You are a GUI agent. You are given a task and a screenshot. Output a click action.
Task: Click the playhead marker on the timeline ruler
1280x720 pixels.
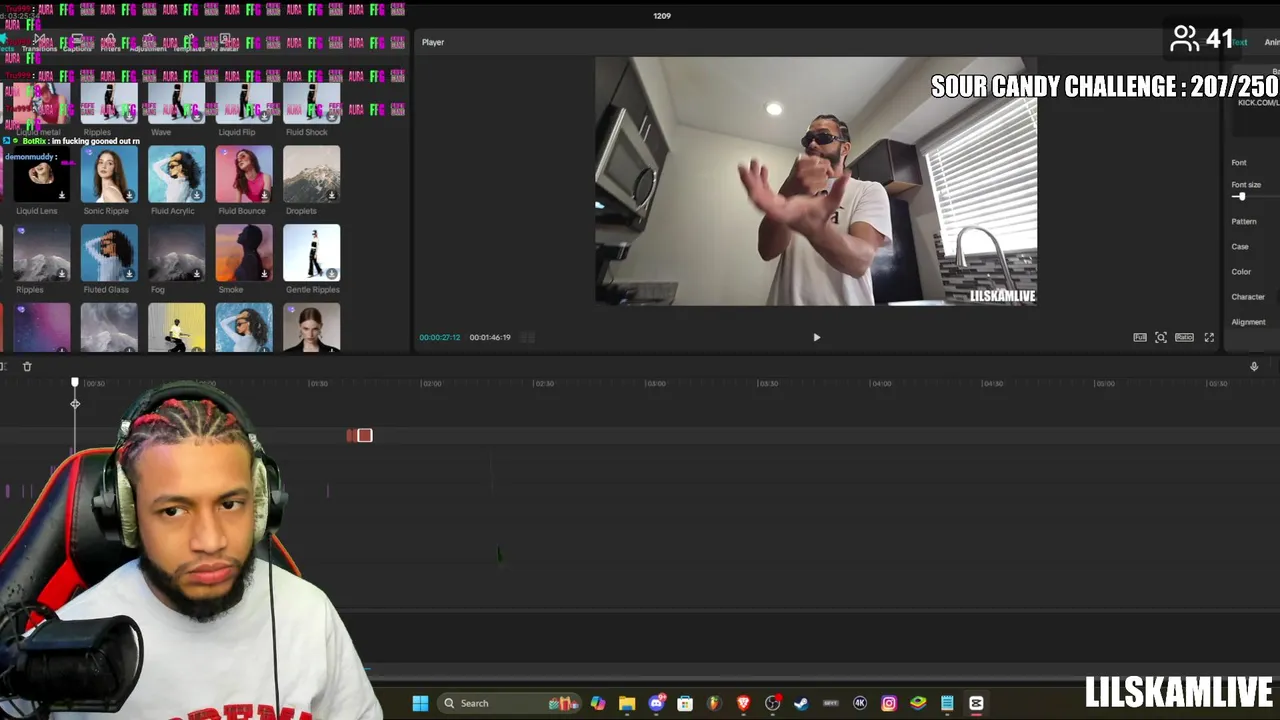[75, 383]
